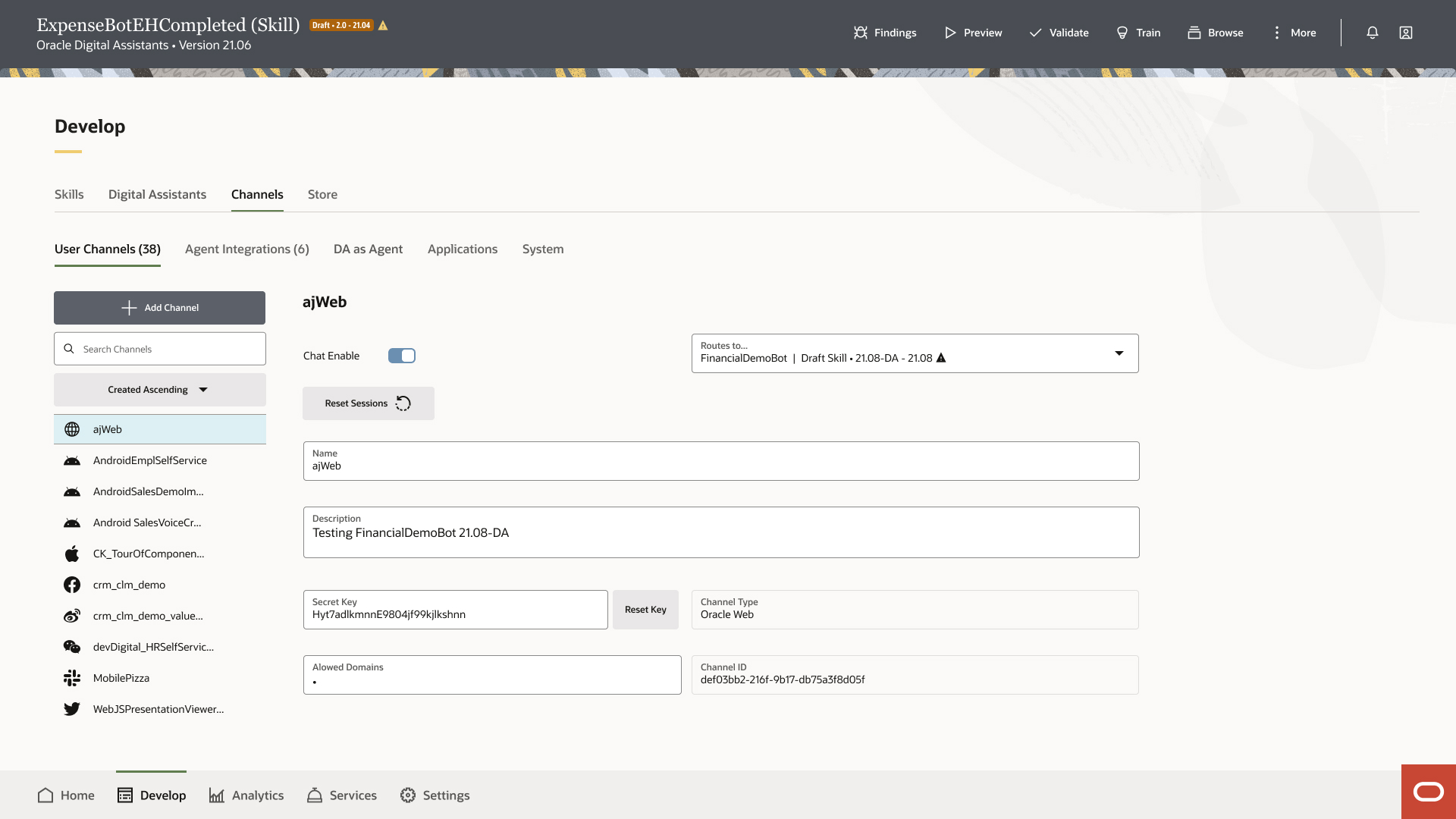Click the Reset Sessions button
The height and width of the screenshot is (819, 1456).
pos(368,403)
